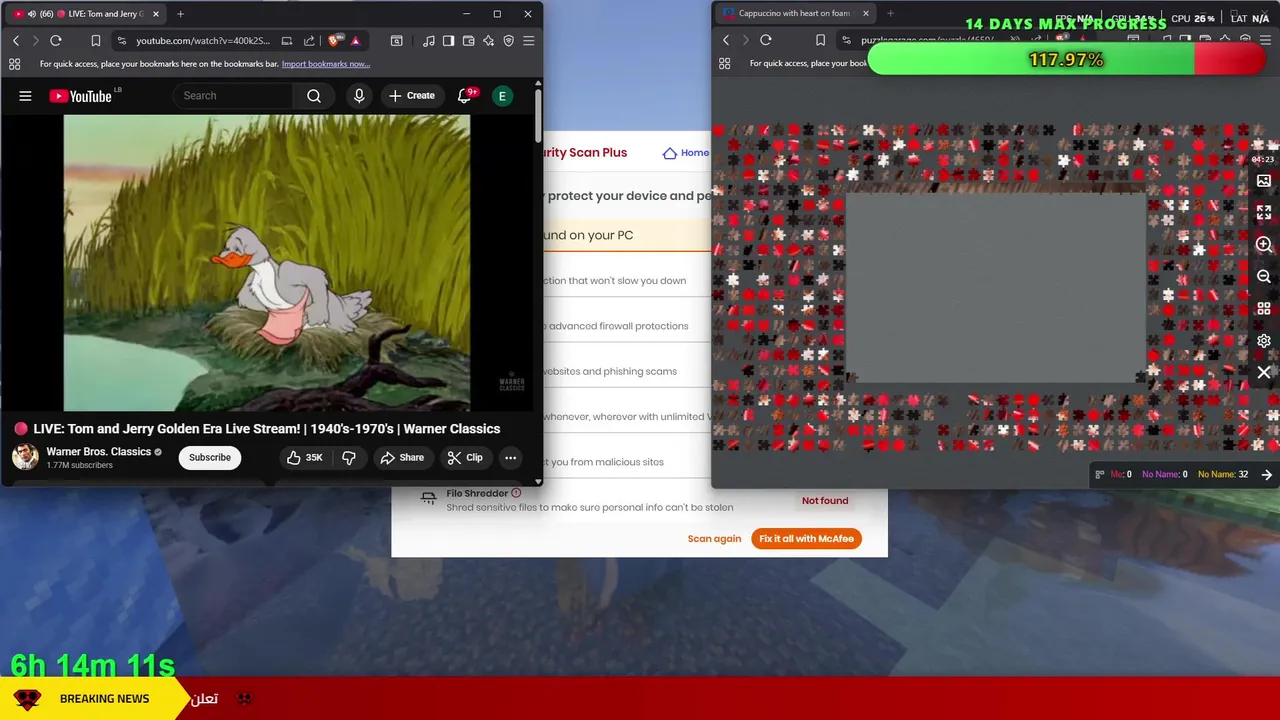The image size is (1280, 720).
Task: Open Brave Shields icon in YouTube window
Action: click(334, 41)
